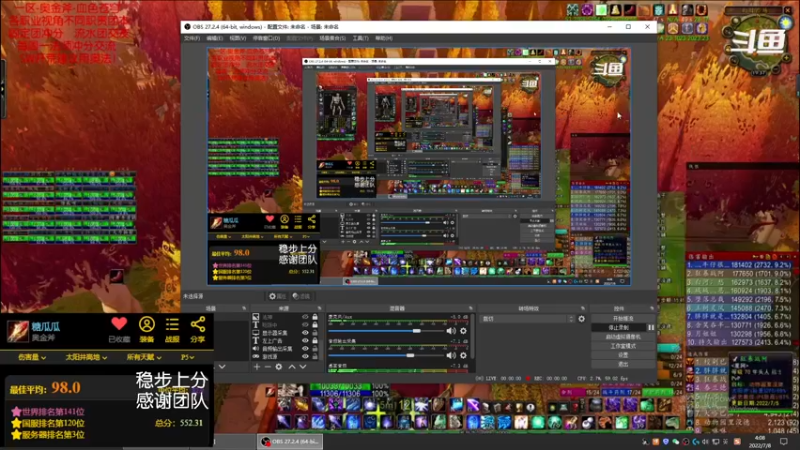
Task: Pause recording with the pause icon
Action: [651, 328]
